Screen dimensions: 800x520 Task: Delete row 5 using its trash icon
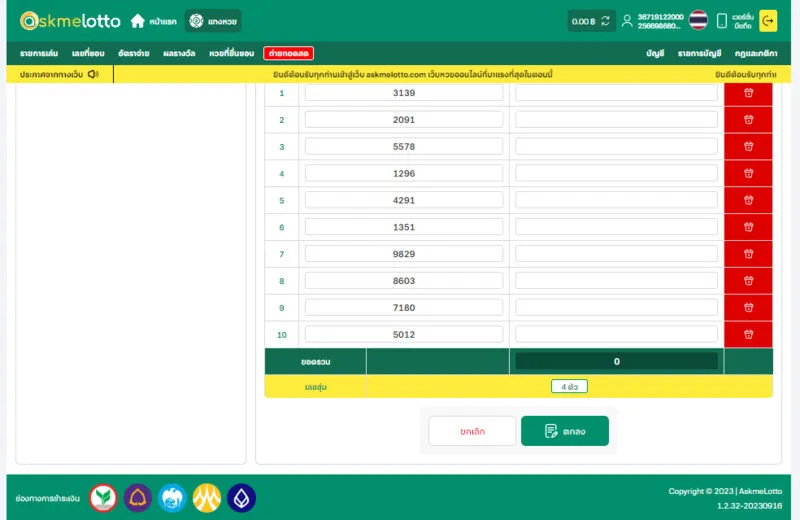[x=748, y=200]
